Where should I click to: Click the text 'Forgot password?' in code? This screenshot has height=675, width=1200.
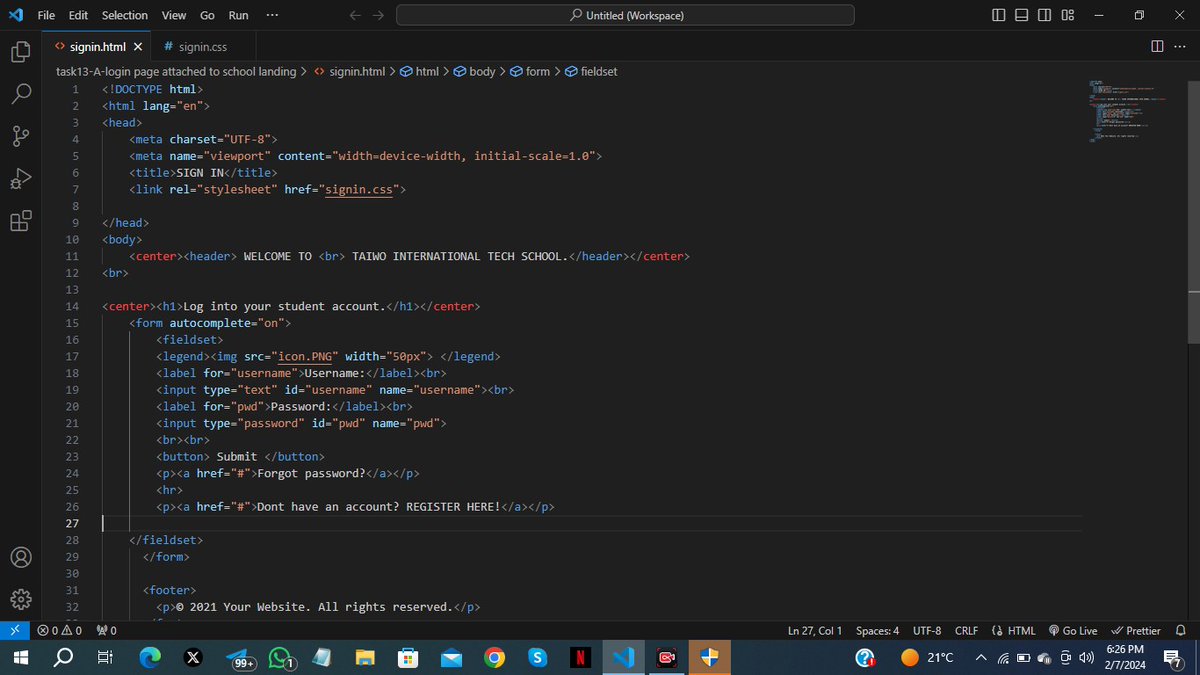pyautogui.click(x=311, y=473)
